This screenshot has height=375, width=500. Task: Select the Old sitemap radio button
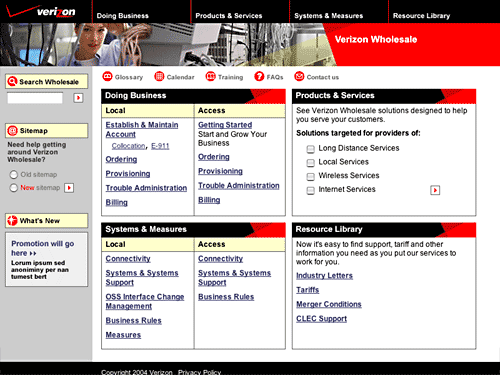coord(14,174)
